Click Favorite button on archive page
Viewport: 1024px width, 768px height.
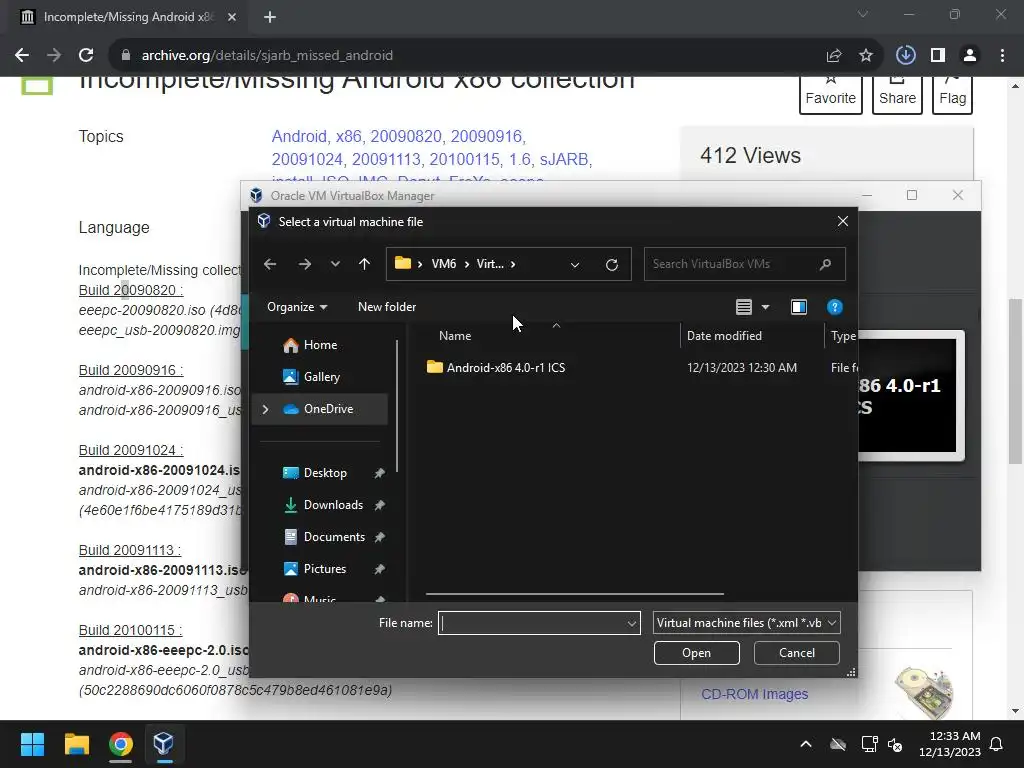click(831, 95)
